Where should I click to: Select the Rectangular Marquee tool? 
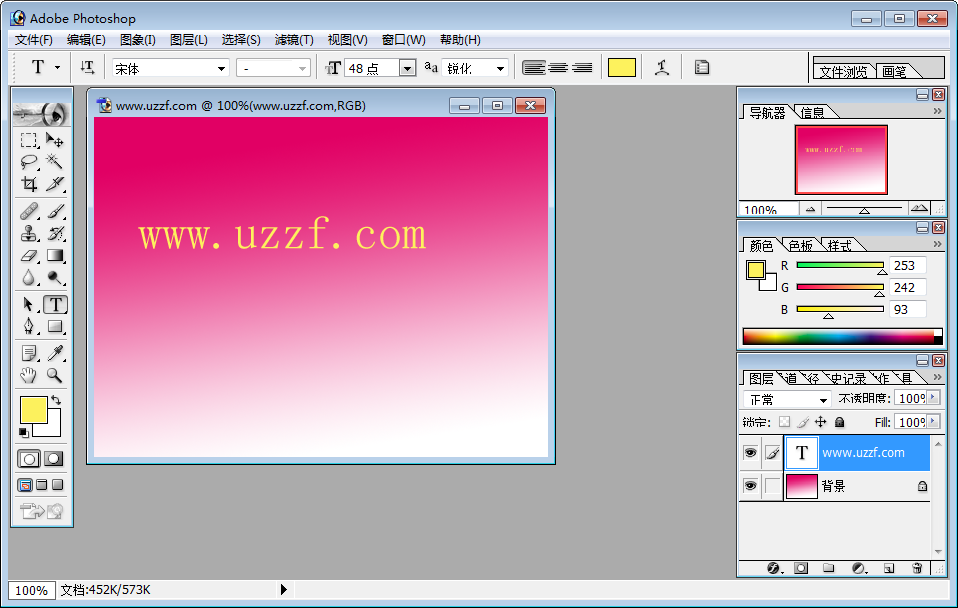tap(29, 140)
